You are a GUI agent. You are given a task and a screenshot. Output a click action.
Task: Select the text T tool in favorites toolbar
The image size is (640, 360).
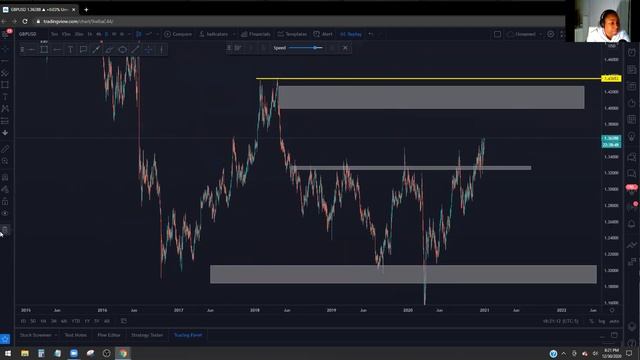coord(70,50)
